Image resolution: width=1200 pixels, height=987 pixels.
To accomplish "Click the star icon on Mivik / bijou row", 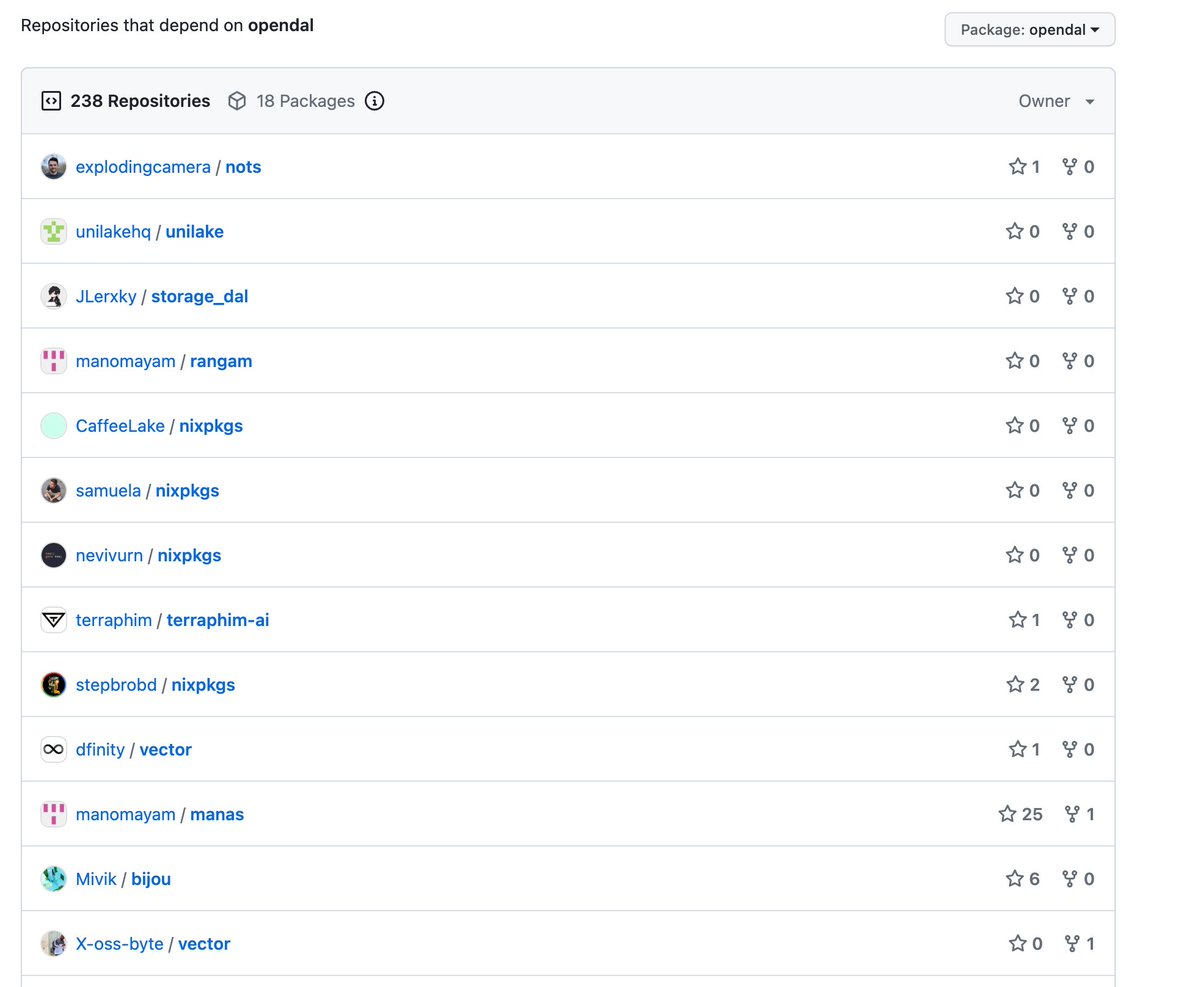I will click(1015, 878).
